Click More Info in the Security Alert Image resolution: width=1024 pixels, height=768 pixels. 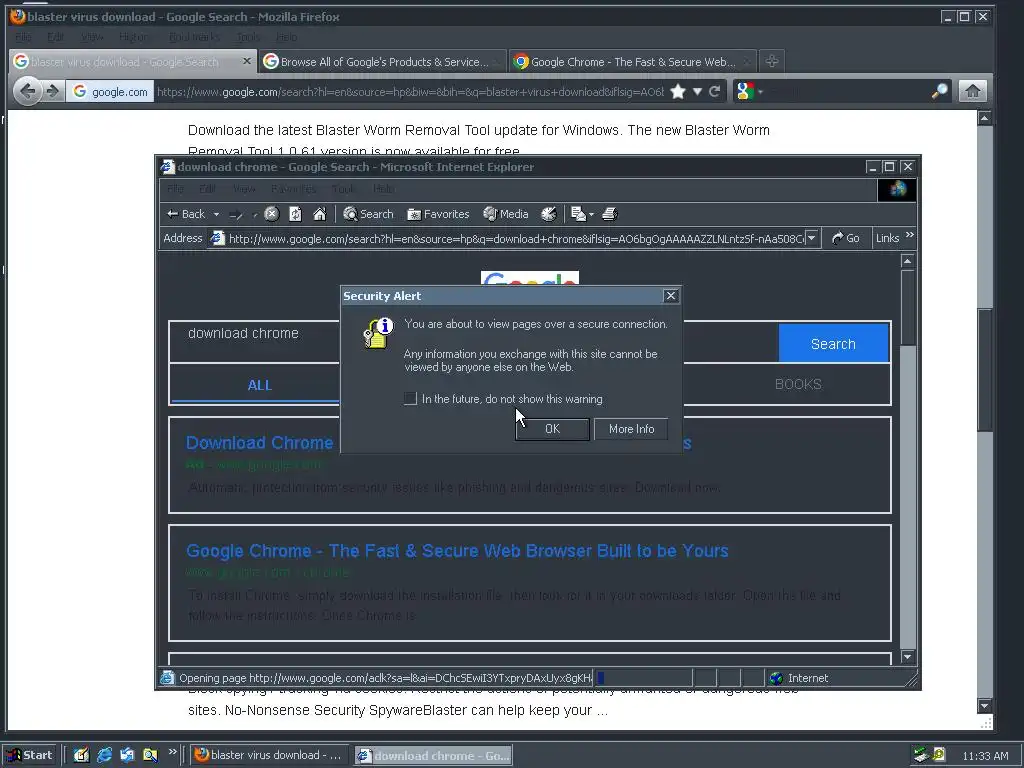point(631,429)
